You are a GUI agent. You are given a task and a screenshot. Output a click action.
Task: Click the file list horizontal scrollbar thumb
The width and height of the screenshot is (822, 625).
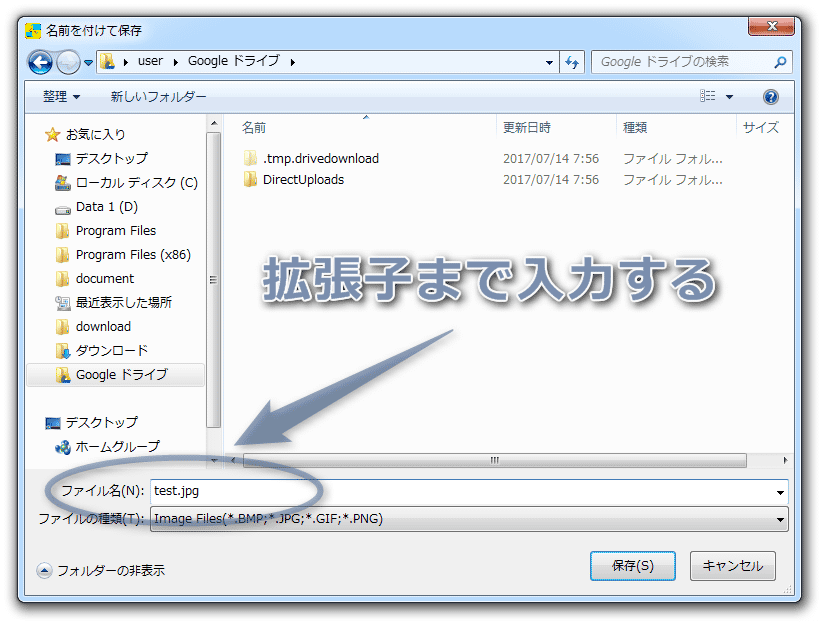(x=494, y=460)
